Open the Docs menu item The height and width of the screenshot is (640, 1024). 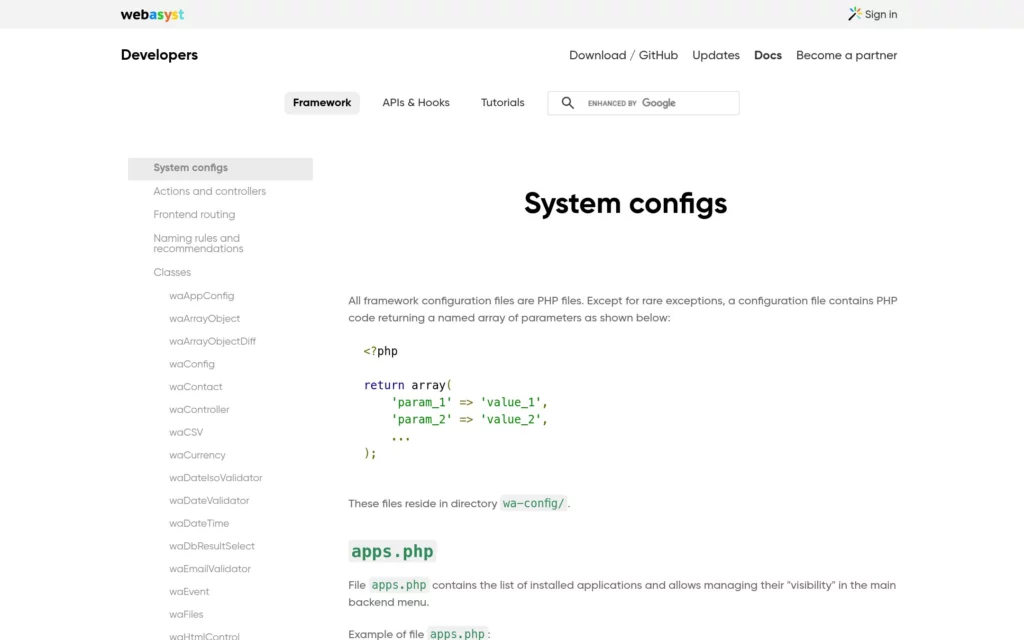click(767, 56)
